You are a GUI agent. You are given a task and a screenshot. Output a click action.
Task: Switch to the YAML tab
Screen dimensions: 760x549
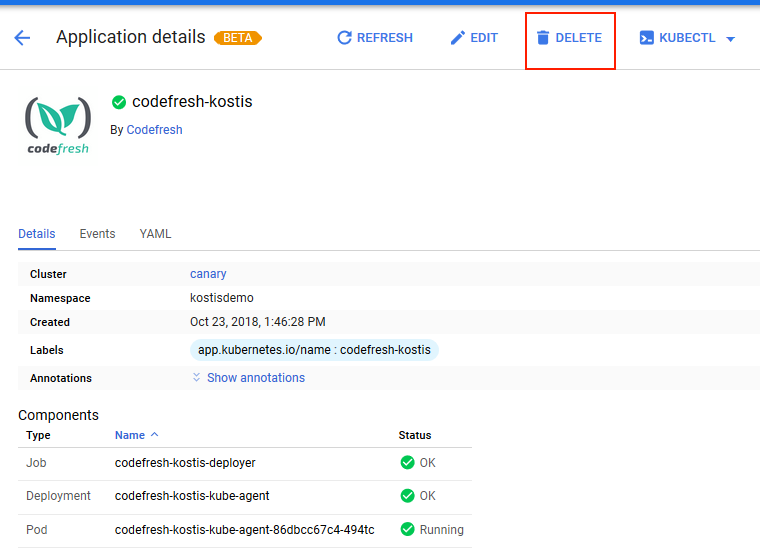155,234
